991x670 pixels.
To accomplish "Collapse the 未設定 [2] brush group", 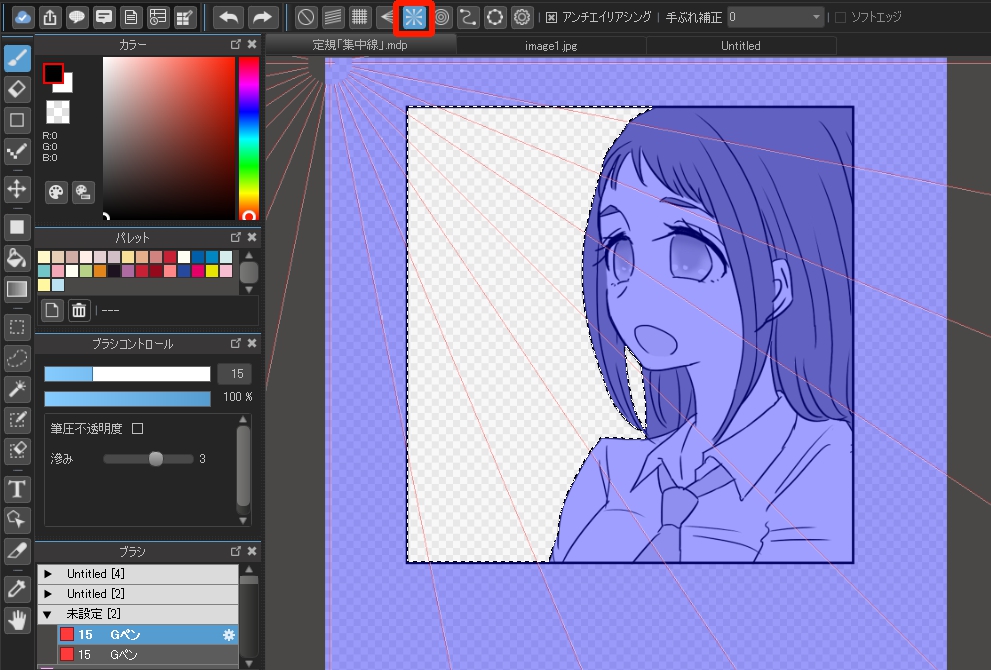I will pos(47,613).
